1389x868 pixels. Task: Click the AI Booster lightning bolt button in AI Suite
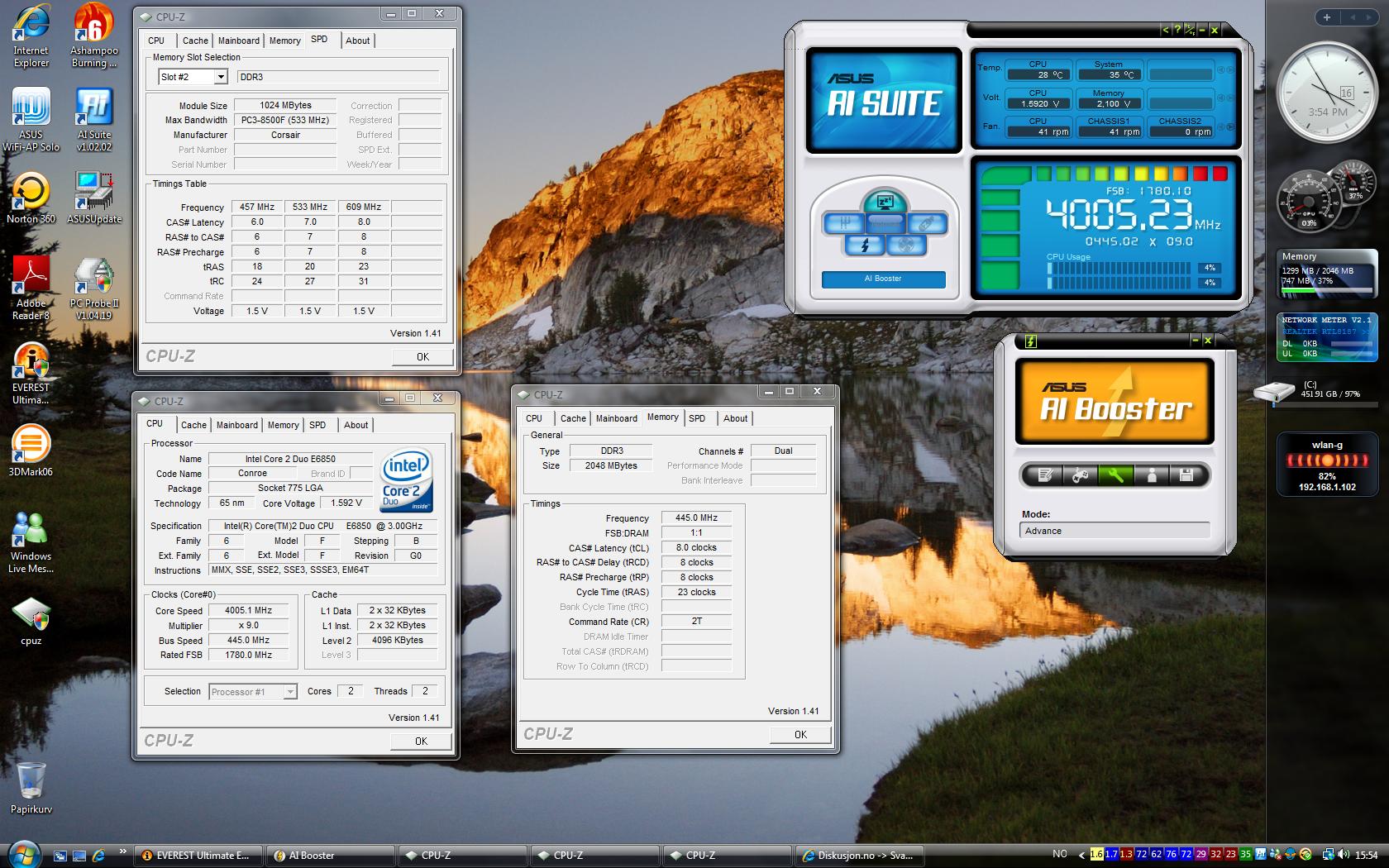pos(865,245)
